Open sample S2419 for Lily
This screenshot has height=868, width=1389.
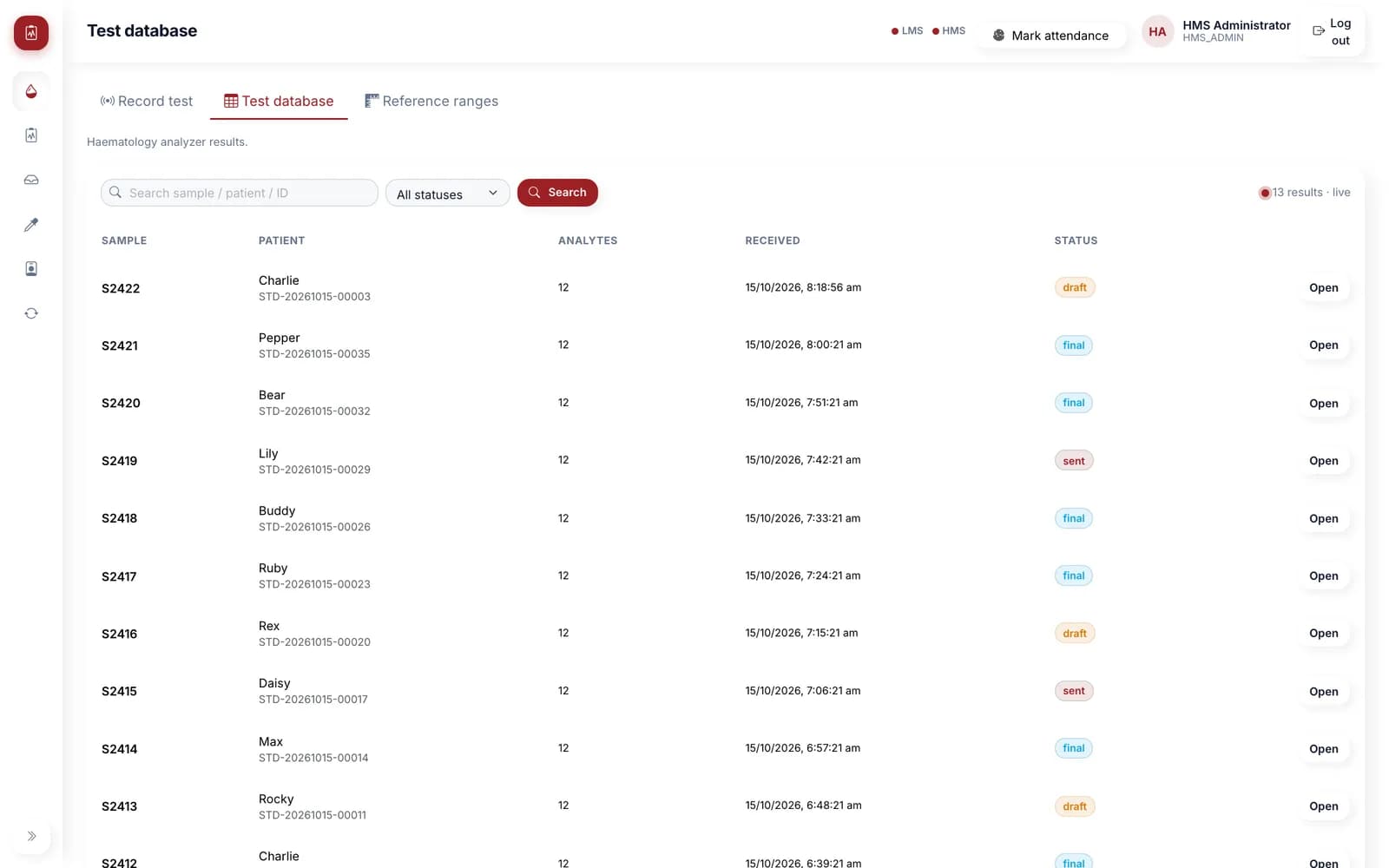(x=1324, y=461)
